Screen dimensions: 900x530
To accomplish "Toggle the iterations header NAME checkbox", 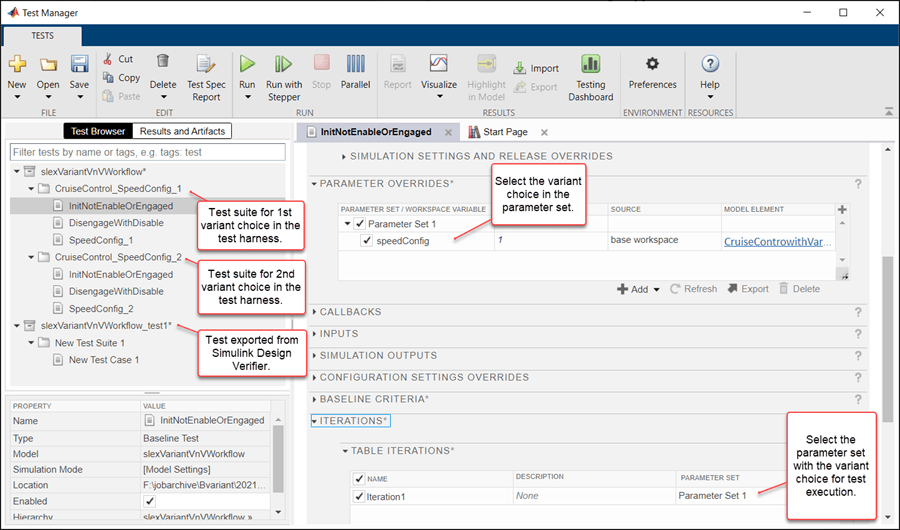I will (359, 478).
